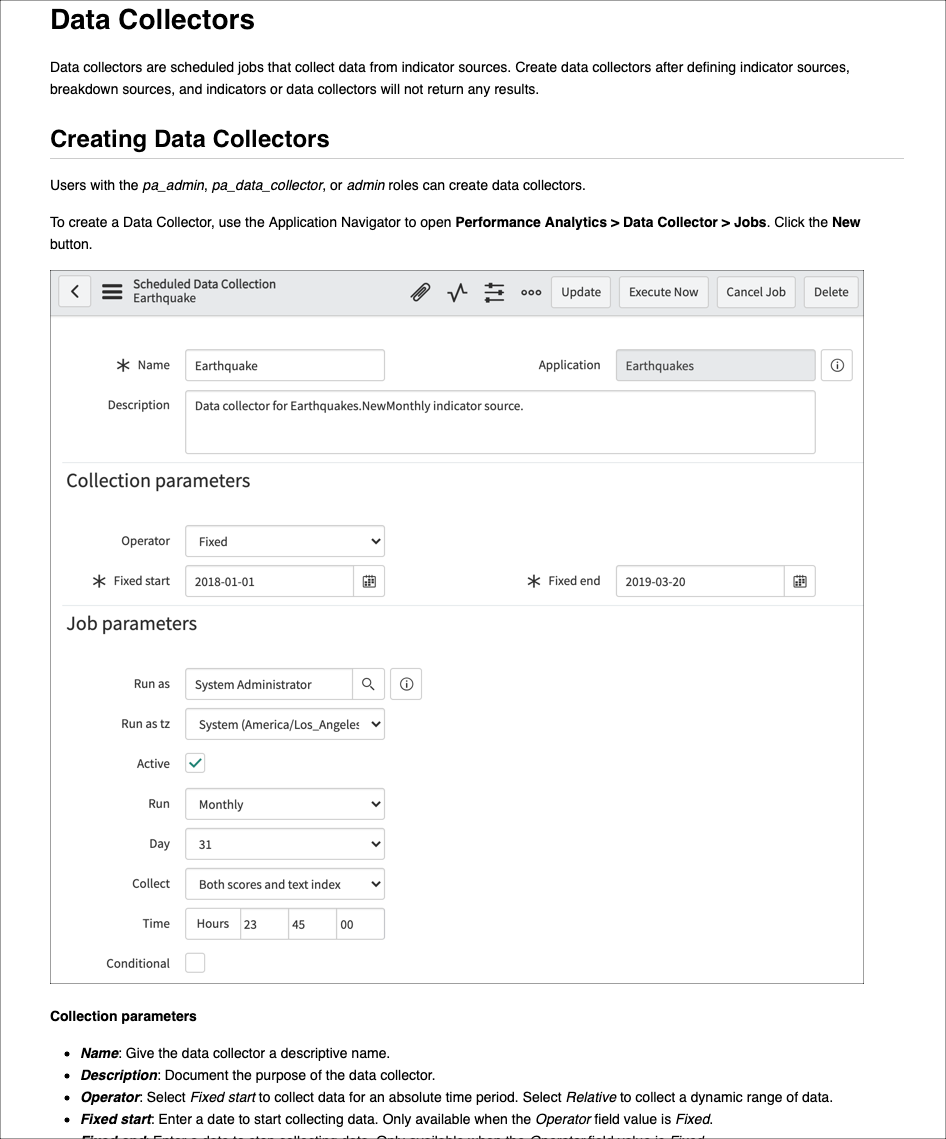946x1139 pixels.
Task: Open the activity stream icon
Action: coord(457,292)
